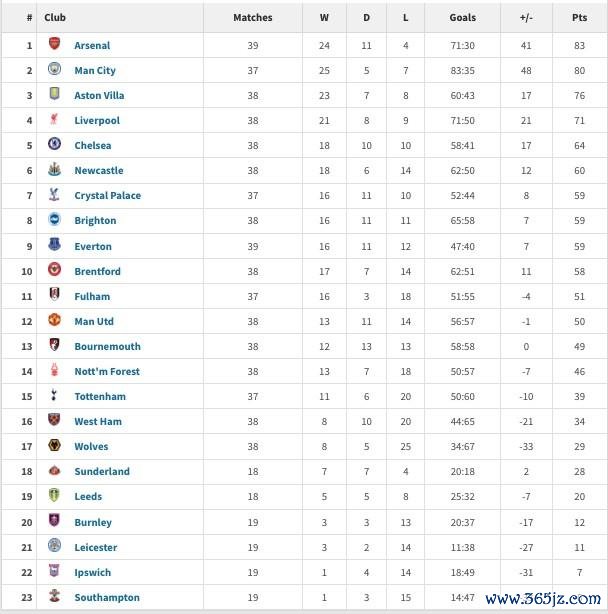Click the Goals column header
The image size is (608, 614).
[x=463, y=17]
